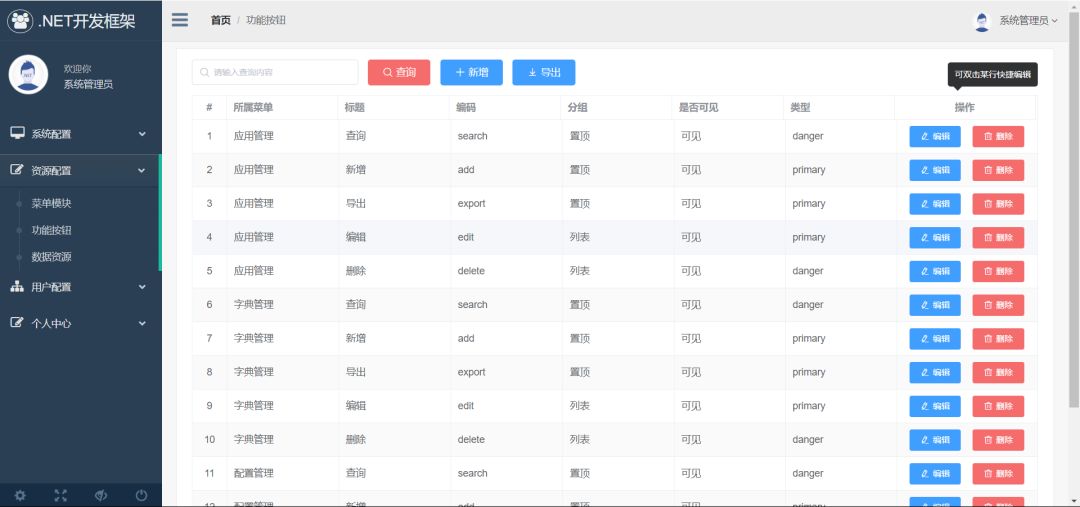Screen dimensions: 1080x507
Task: Edit row 9 字典管理 edit
Action: point(935,406)
